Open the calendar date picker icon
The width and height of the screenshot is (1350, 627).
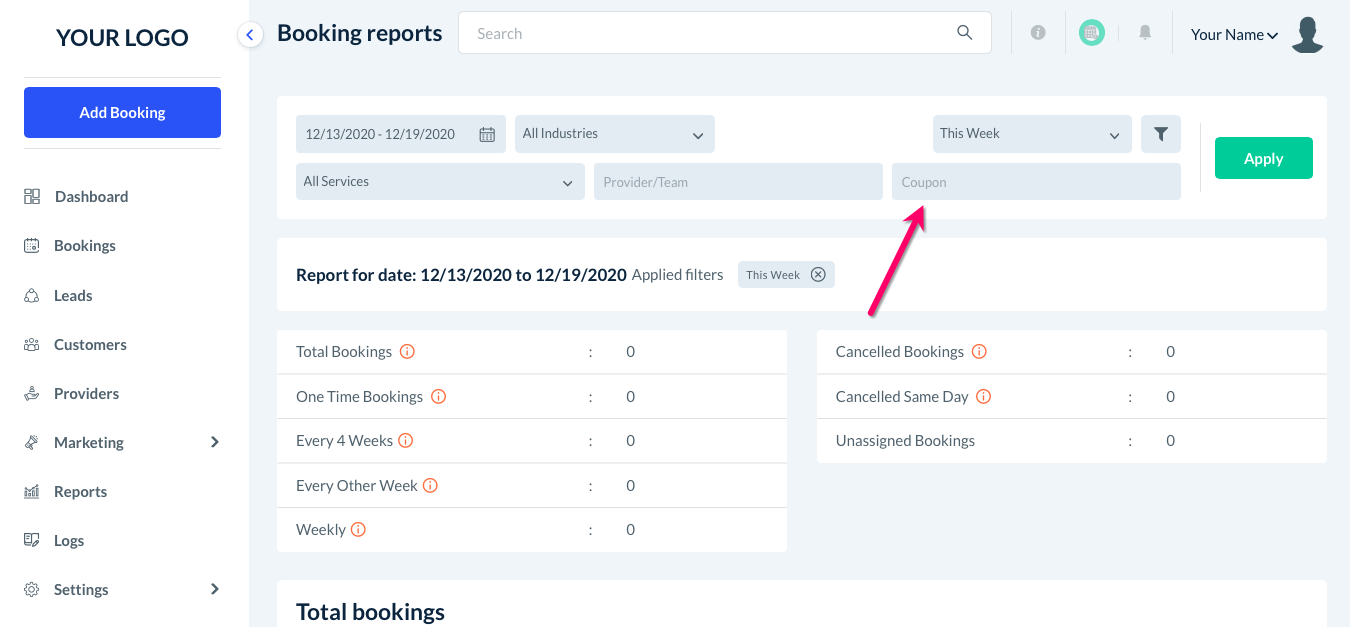[x=487, y=135]
